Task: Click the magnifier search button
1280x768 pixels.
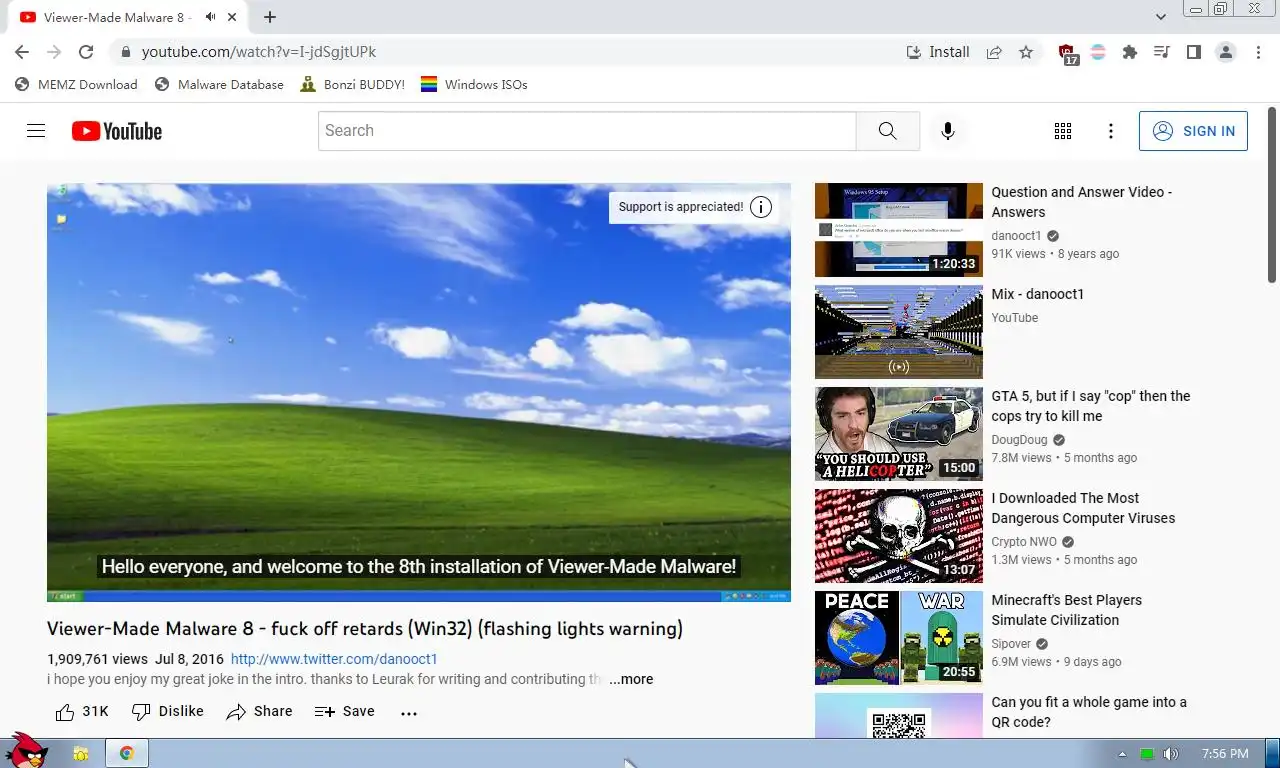Action: coord(888,131)
